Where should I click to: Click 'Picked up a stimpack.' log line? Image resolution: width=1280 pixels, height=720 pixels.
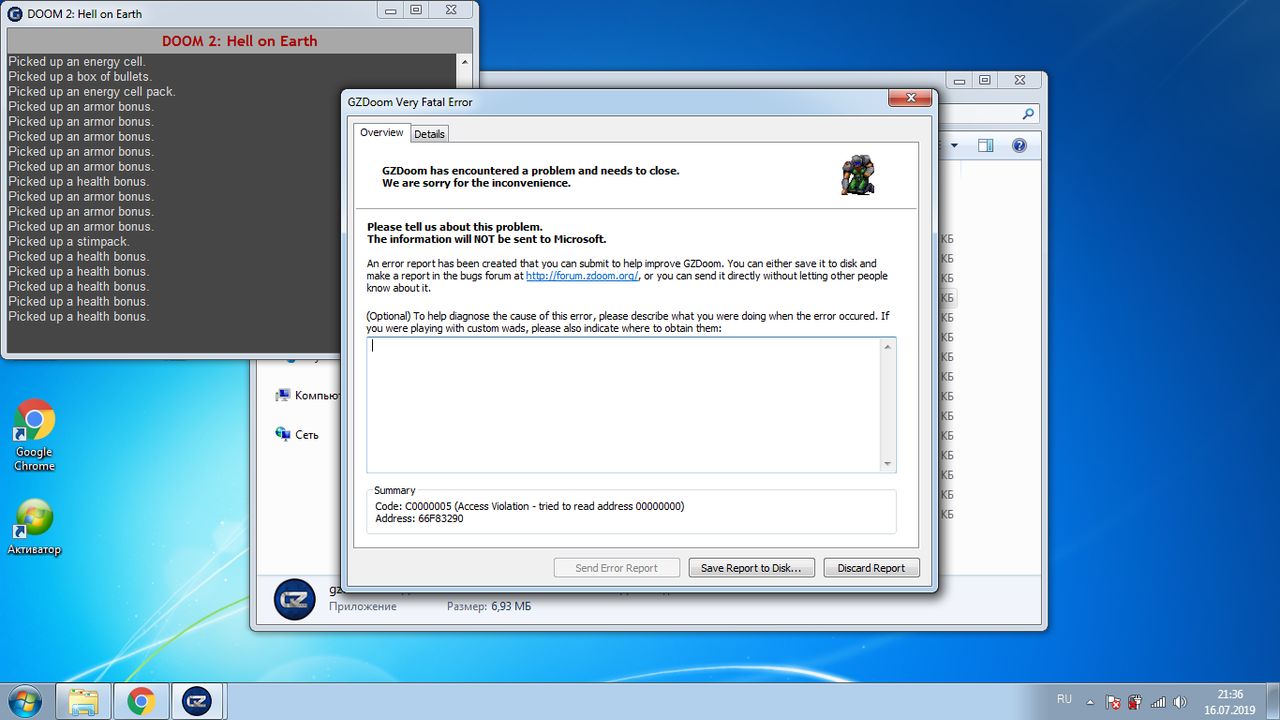pyautogui.click(x=69, y=241)
